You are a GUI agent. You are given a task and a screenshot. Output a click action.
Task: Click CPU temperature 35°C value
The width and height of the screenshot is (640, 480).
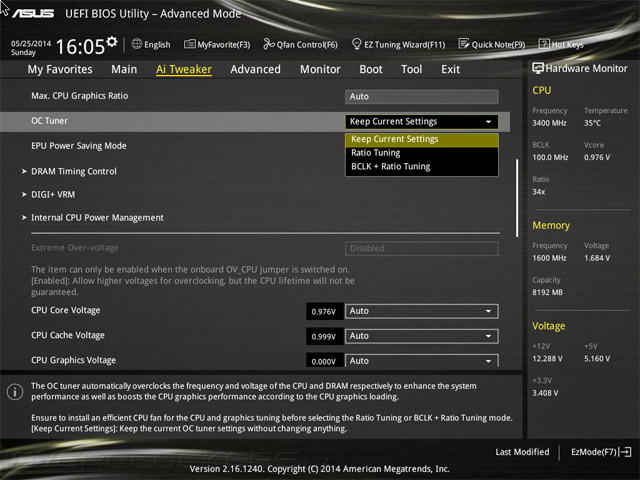pos(592,123)
